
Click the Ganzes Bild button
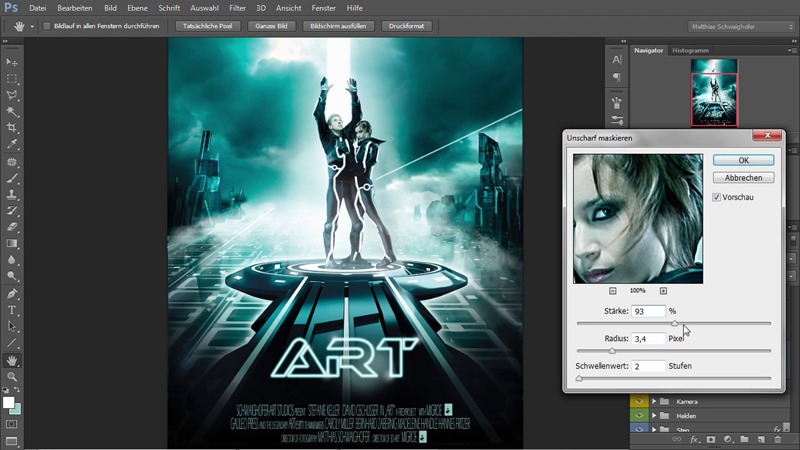pyautogui.click(x=271, y=26)
